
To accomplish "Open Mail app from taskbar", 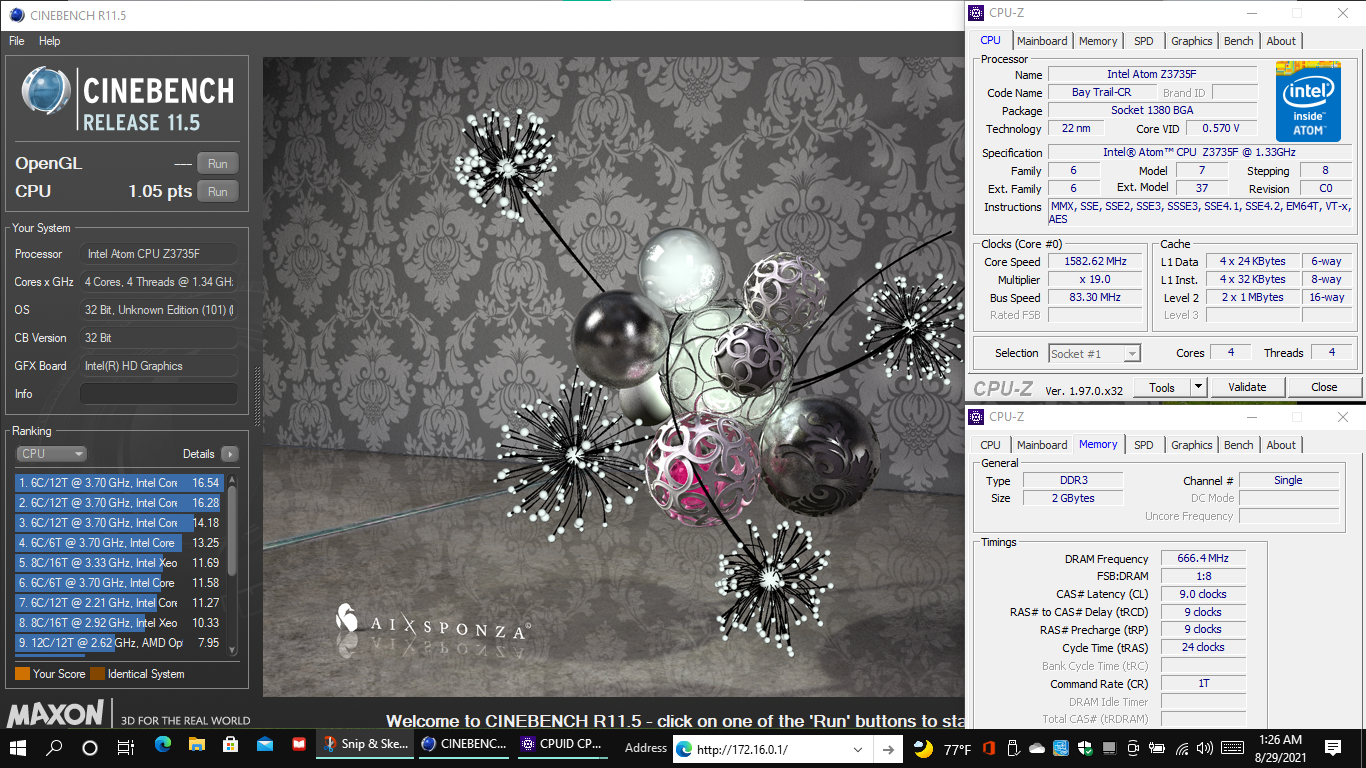I will pos(265,745).
